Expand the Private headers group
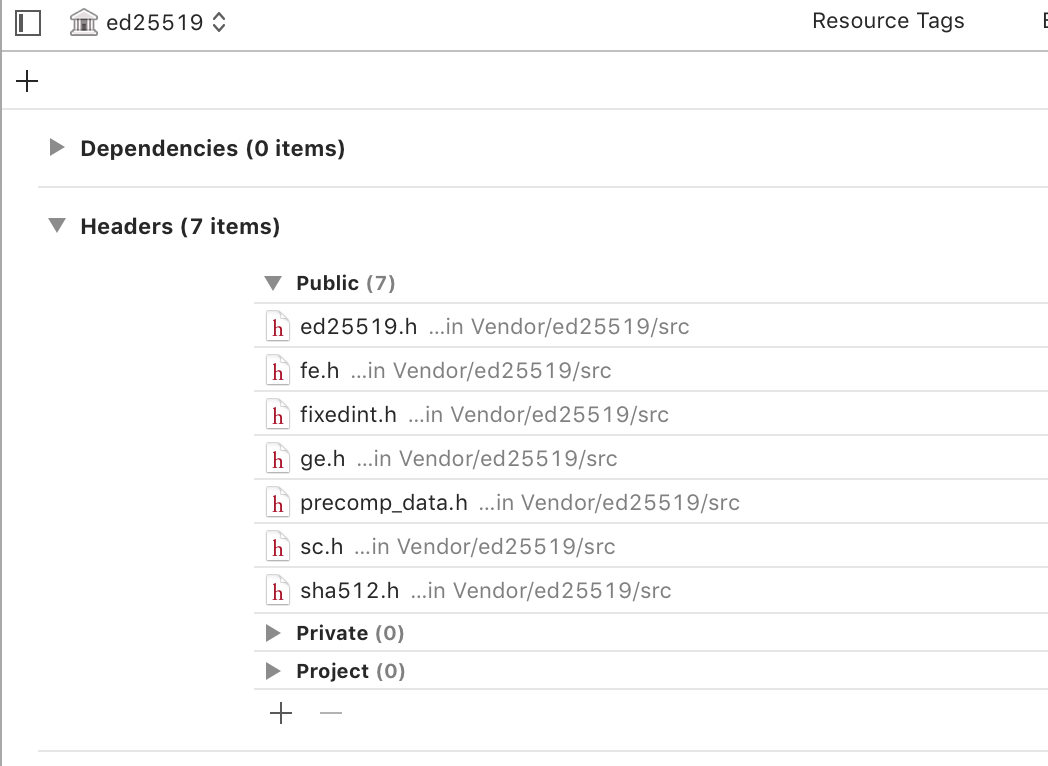The height and width of the screenshot is (766, 1048). pyautogui.click(x=272, y=633)
